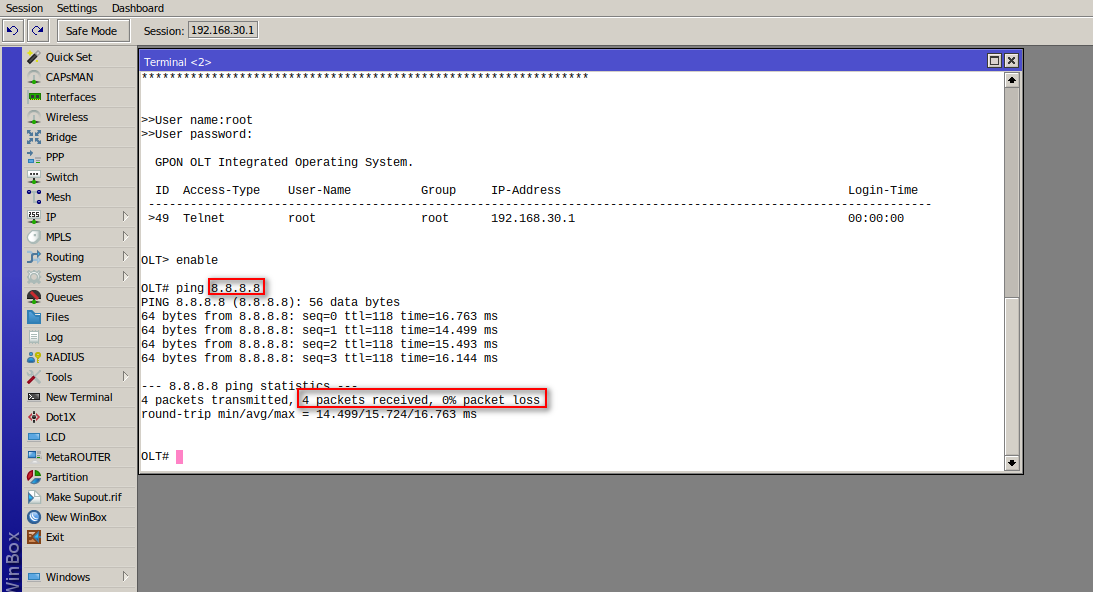Enable Safe Mode

click(92, 30)
